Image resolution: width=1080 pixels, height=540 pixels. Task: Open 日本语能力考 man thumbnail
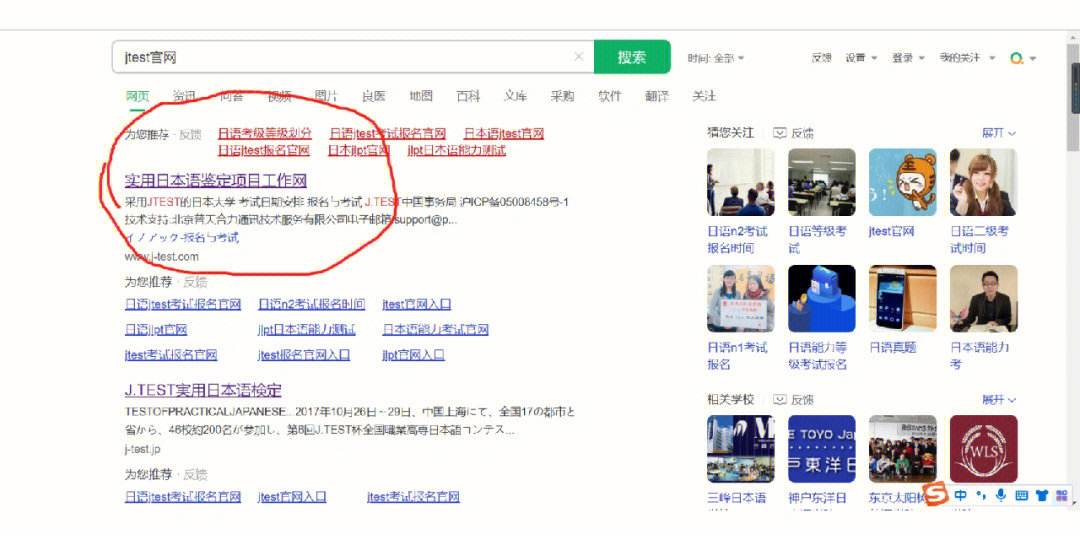pyautogui.click(x=984, y=299)
